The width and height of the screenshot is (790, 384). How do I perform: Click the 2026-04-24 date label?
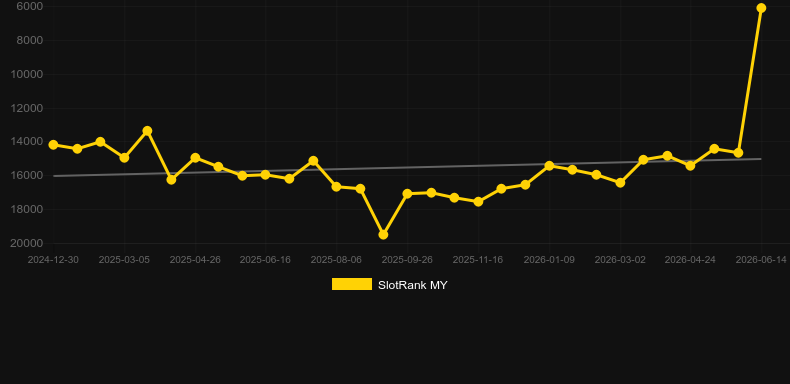point(690,260)
